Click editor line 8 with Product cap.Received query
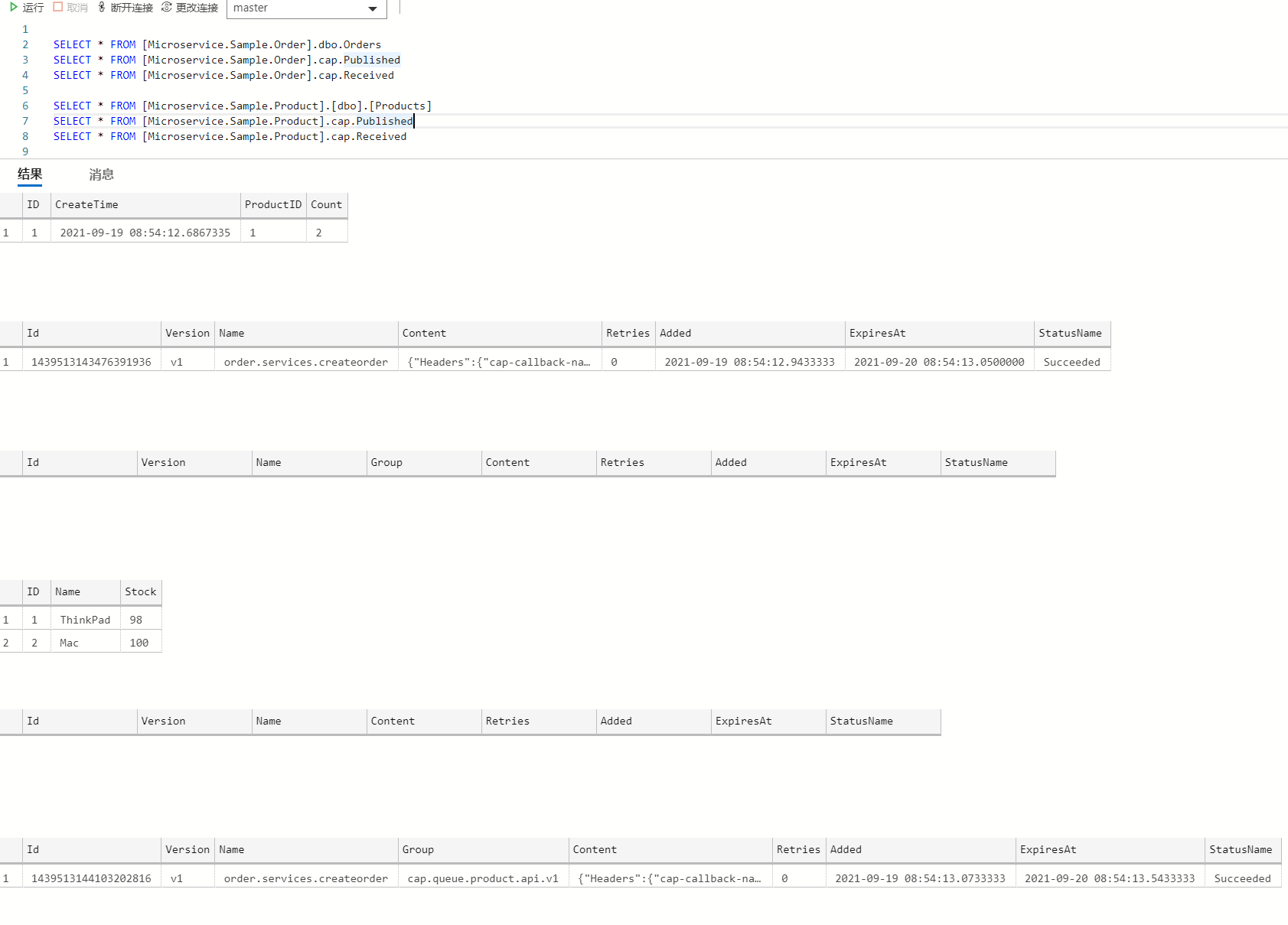The height and width of the screenshot is (925, 1288). click(230, 136)
